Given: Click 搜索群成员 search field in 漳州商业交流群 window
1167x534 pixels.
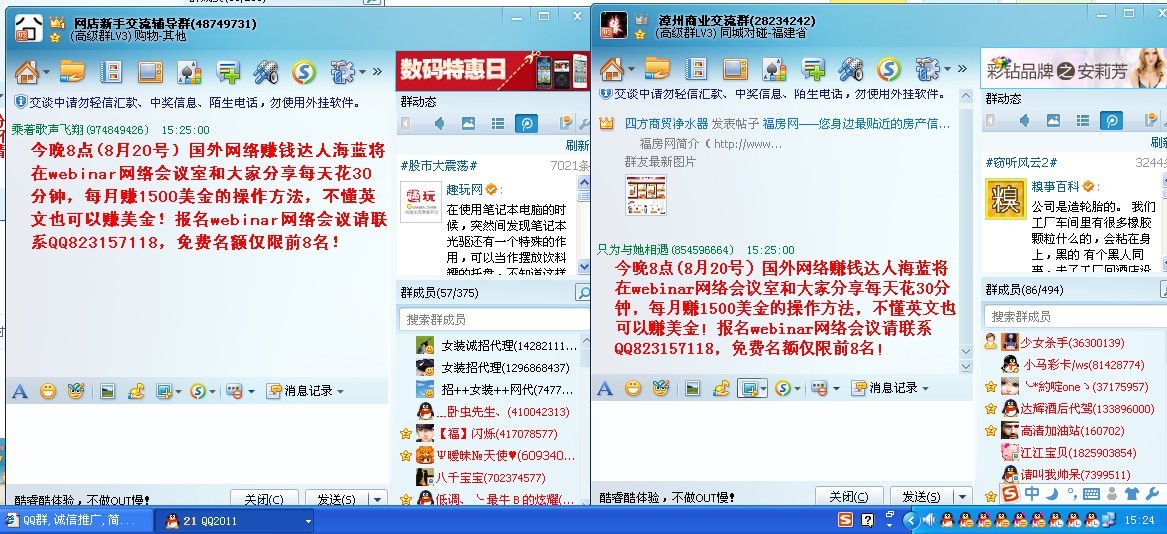Looking at the screenshot, I should [x=1075, y=316].
